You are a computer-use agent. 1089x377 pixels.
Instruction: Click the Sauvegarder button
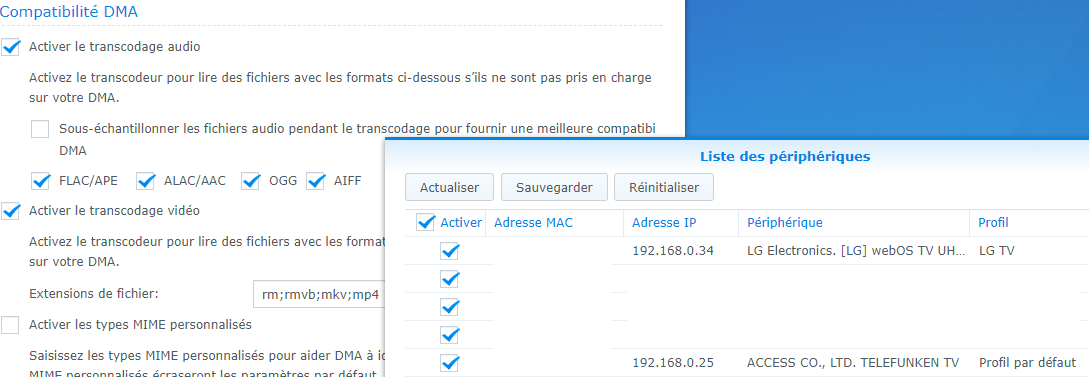click(x=554, y=187)
